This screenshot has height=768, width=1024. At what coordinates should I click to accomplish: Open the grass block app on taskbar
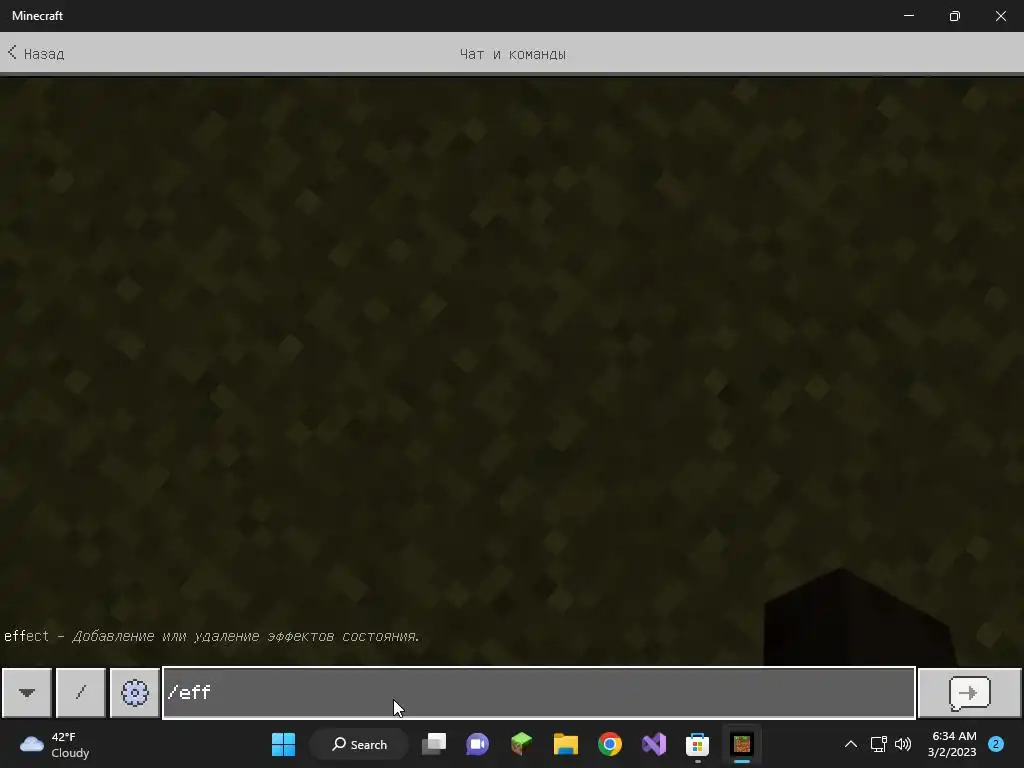[x=521, y=744]
